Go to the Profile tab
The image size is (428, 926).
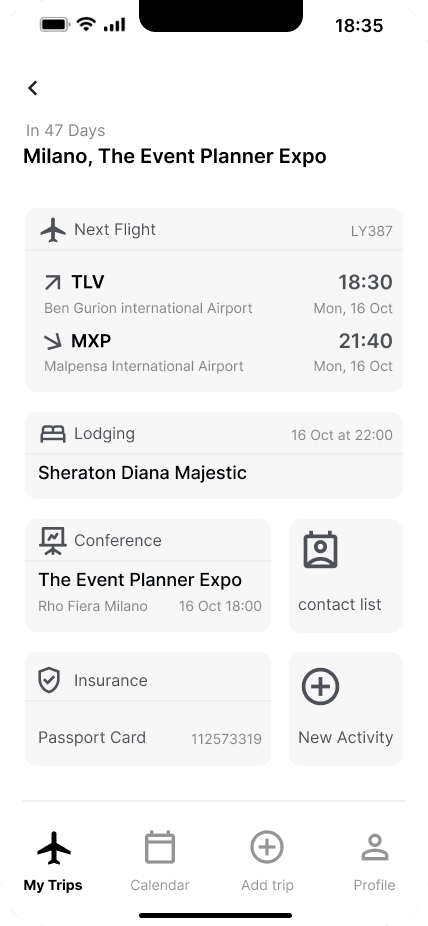(374, 862)
